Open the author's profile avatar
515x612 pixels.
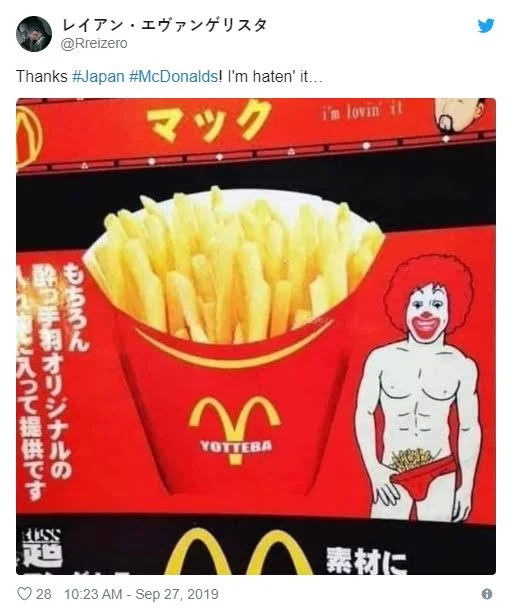pyautogui.click(x=34, y=34)
